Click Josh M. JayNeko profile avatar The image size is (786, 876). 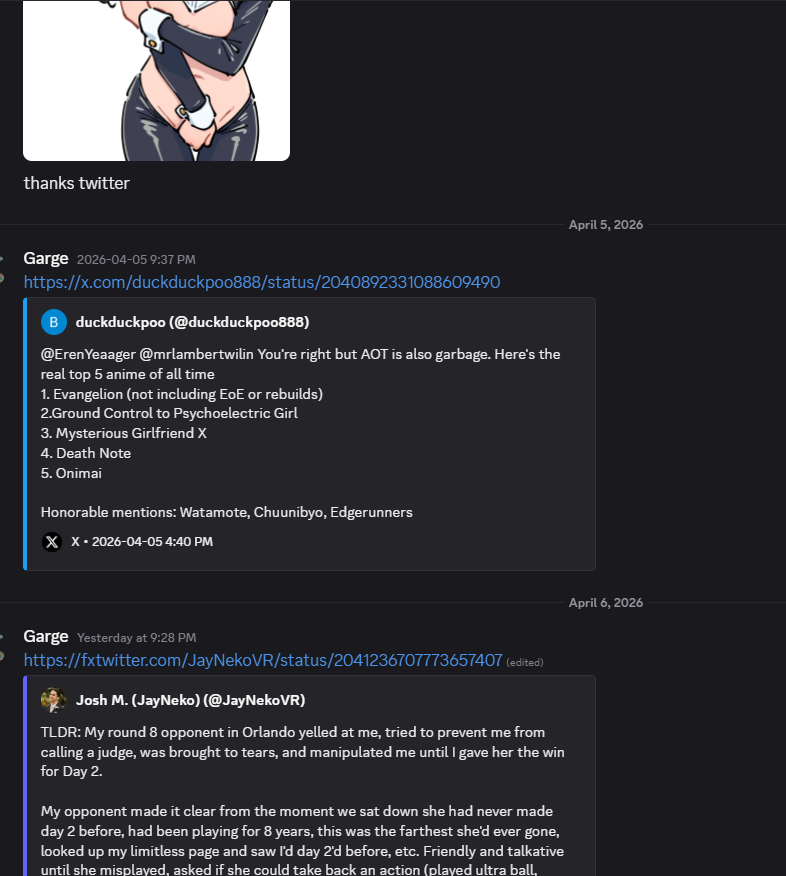point(54,700)
